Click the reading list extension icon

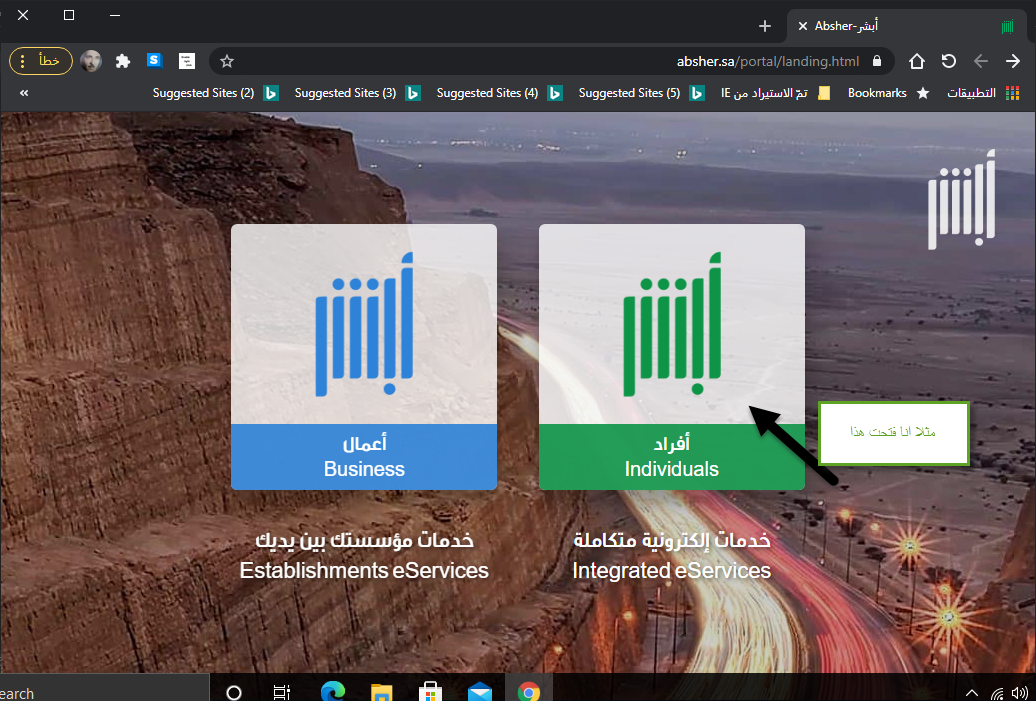click(187, 61)
